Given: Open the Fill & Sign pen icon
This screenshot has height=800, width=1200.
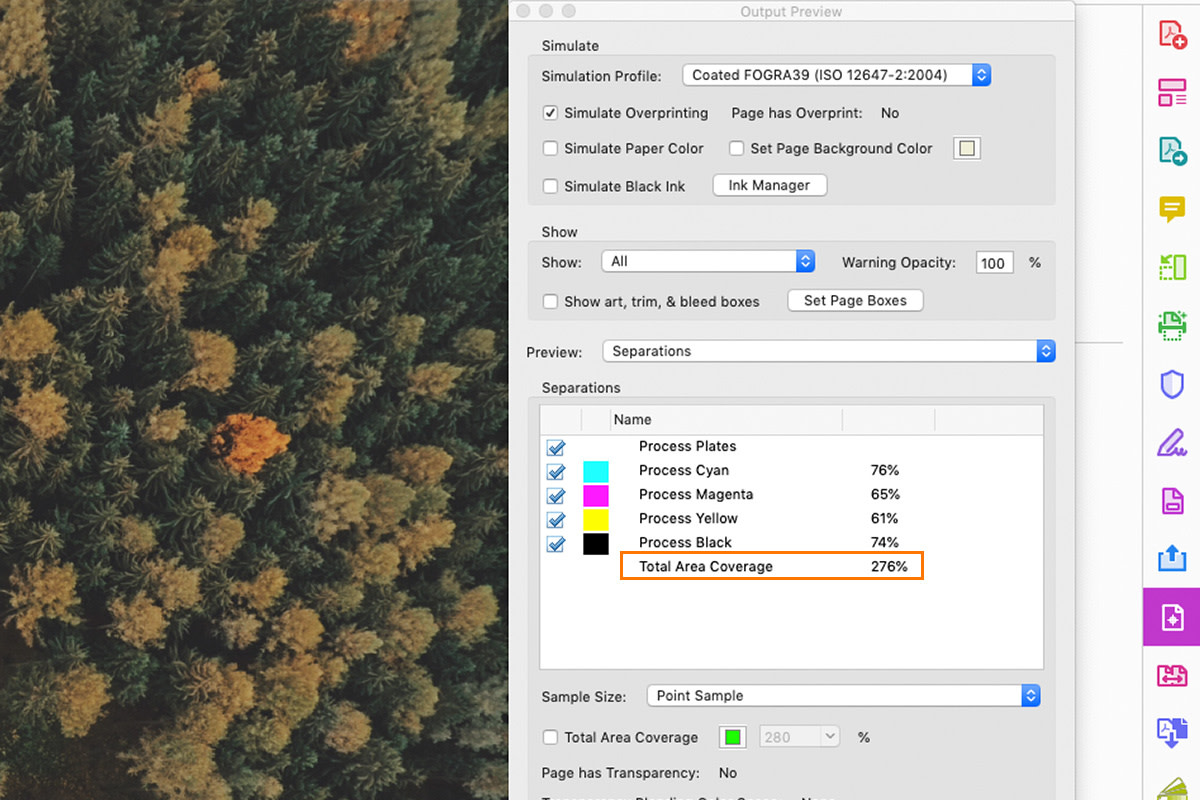Looking at the screenshot, I should click(x=1171, y=442).
